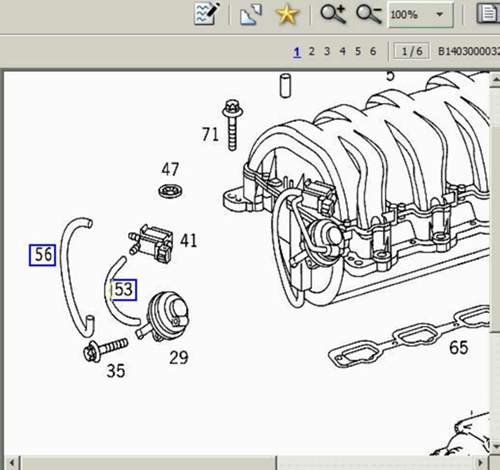Open the annotation note tool

point(207,14)
